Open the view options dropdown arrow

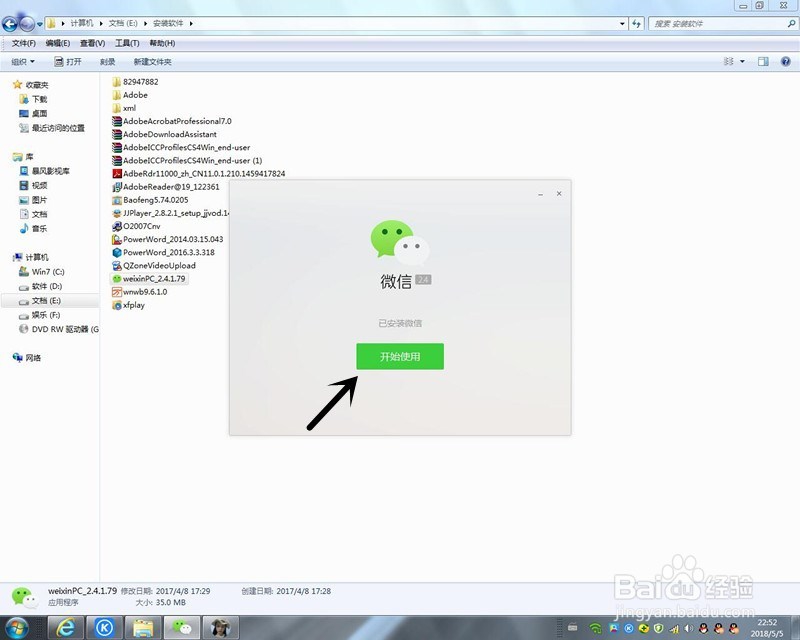(742, 62)
